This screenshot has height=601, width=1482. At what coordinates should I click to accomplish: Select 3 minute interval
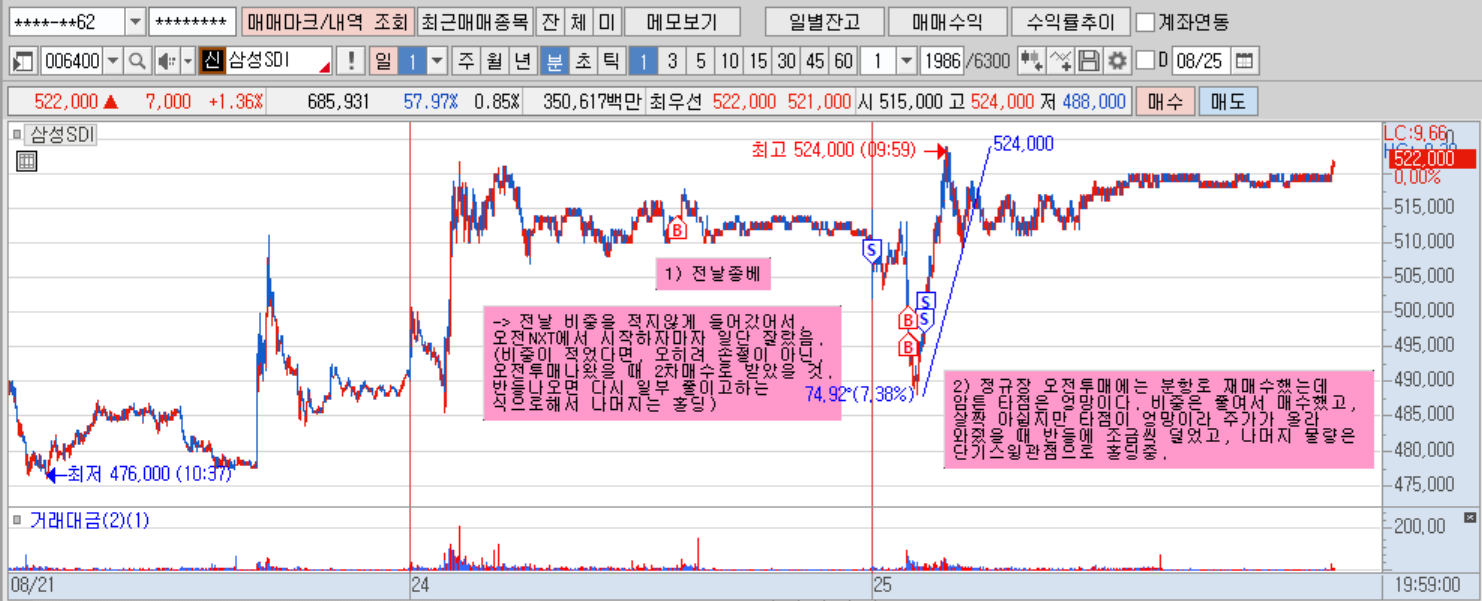click(672, 61)
